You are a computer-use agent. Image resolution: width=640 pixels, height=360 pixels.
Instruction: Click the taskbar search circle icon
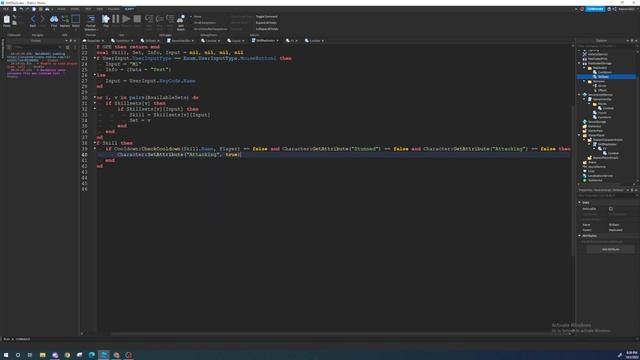[18, 355]
